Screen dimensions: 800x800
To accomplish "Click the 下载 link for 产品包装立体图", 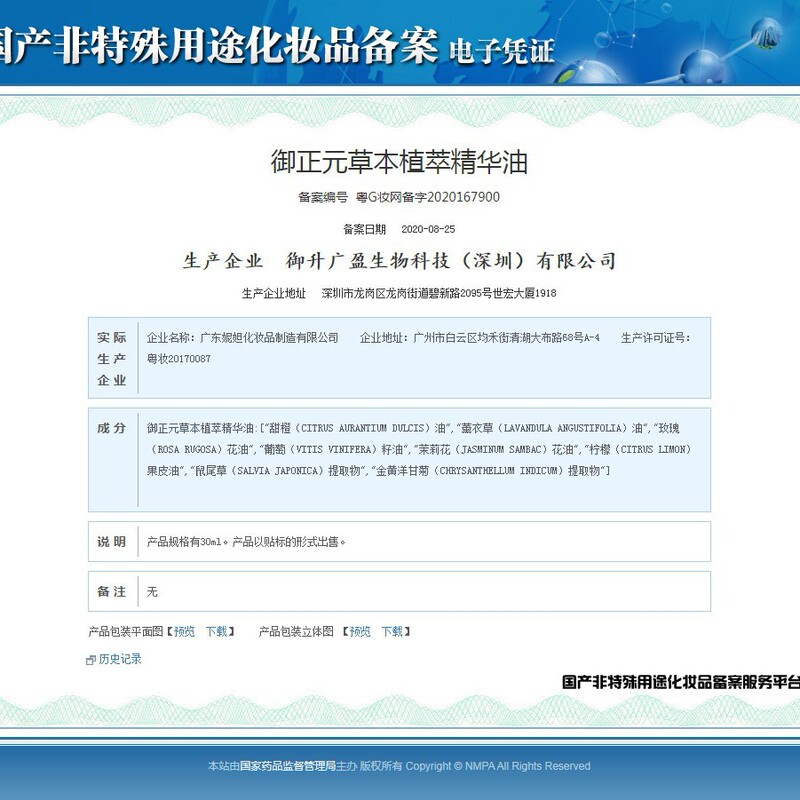I will [392, 632].
